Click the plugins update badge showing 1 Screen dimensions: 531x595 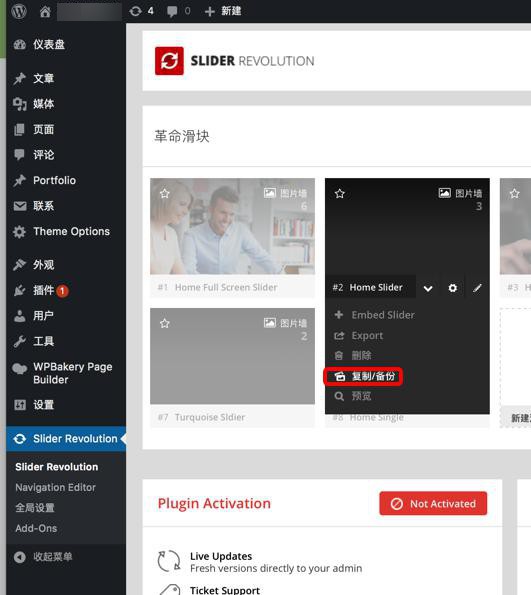(63, 291)
